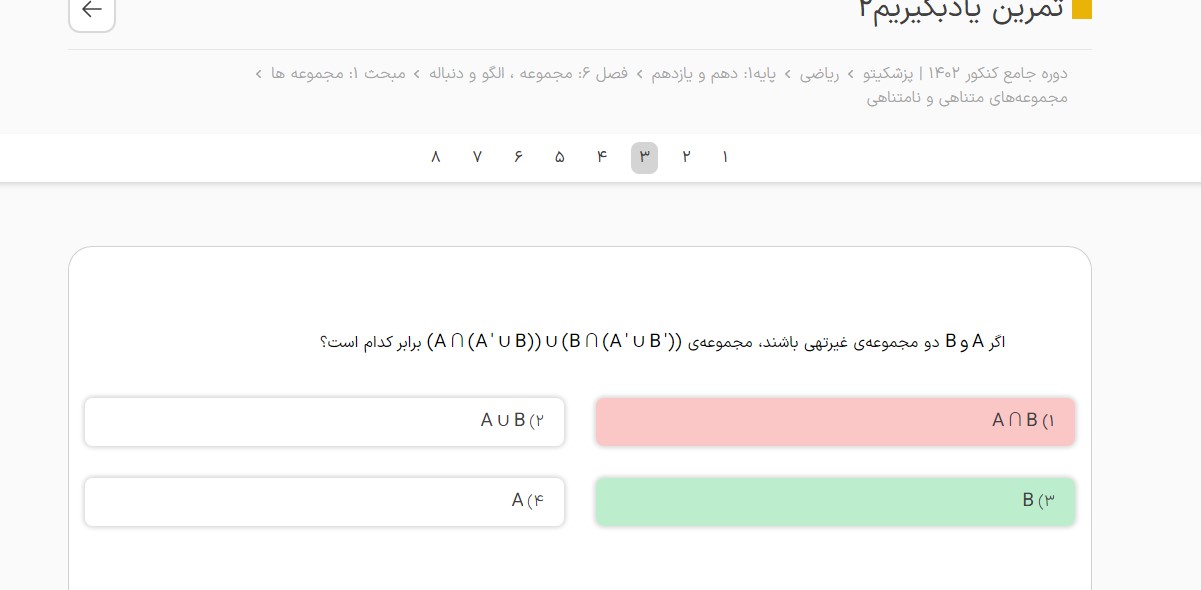Image resolution: width=1201 pixels, height=590 pixels.
Task: Go to question ۷ in pagination
Action: click(x=477, y=157)
